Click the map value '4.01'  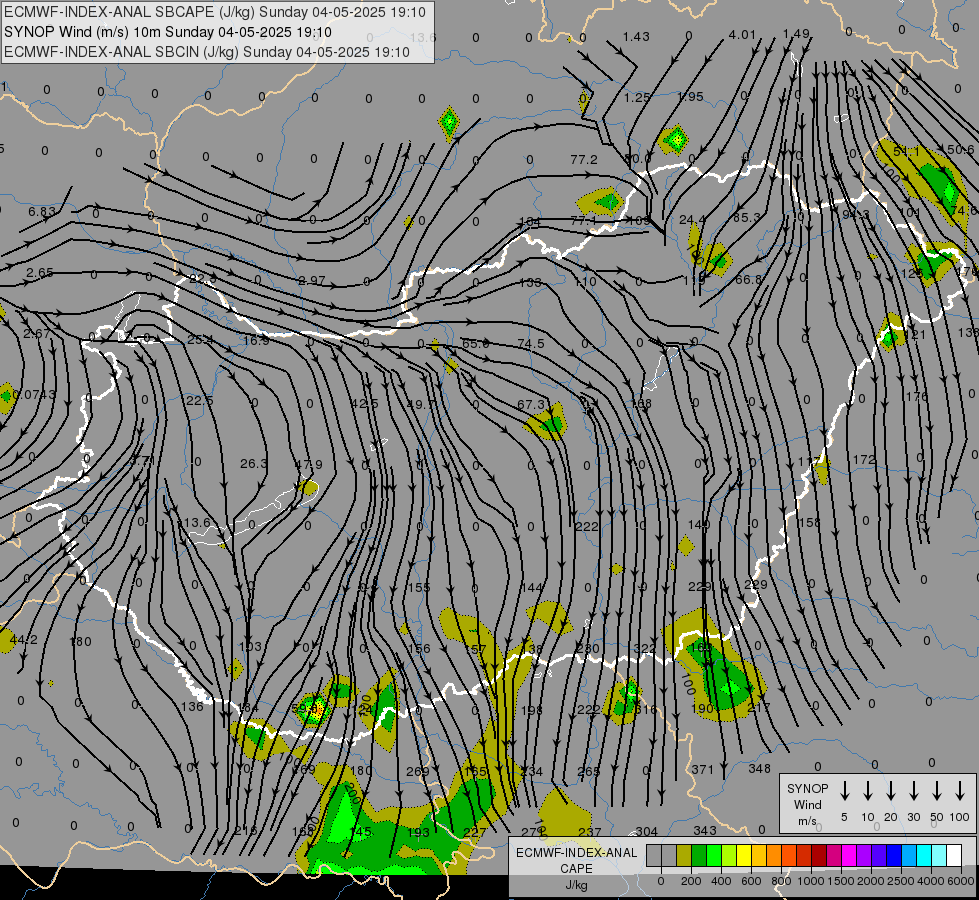point(742,35)
